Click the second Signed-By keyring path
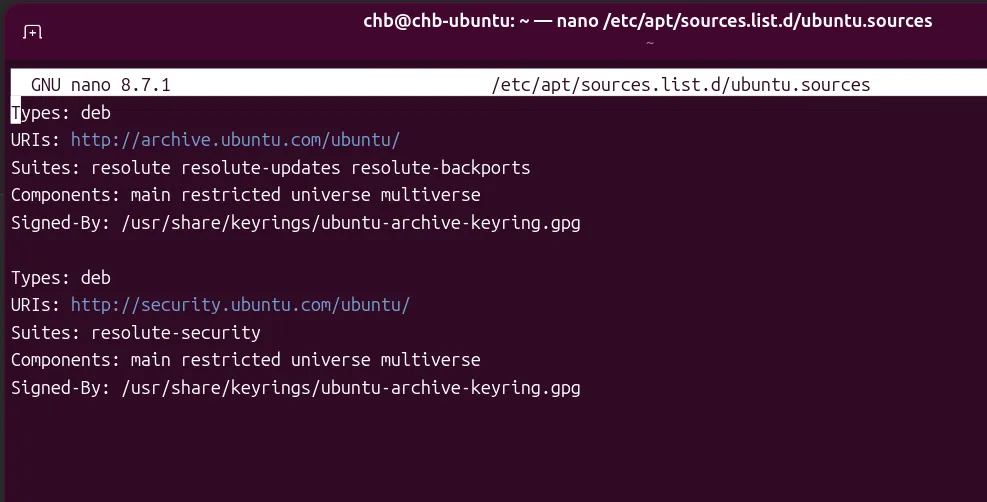The image size is (987, 502). tap(351, 388)
